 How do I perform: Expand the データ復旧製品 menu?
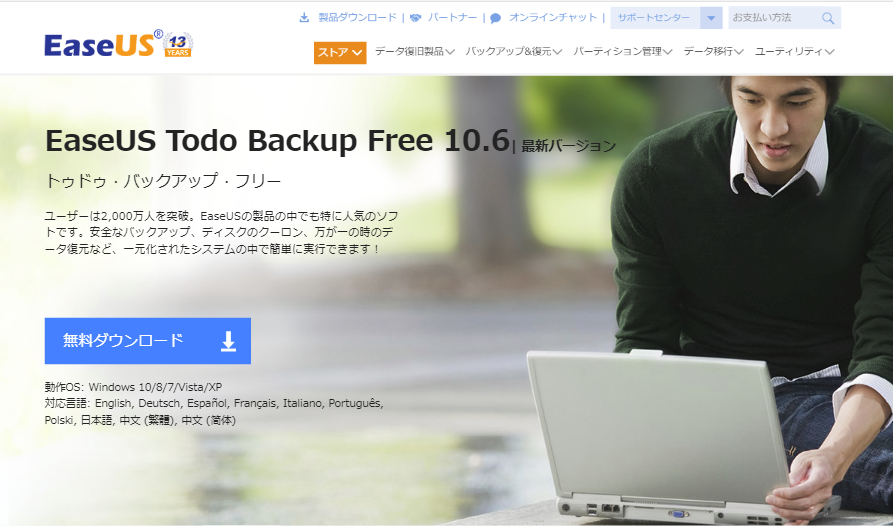tap(415, 52)
